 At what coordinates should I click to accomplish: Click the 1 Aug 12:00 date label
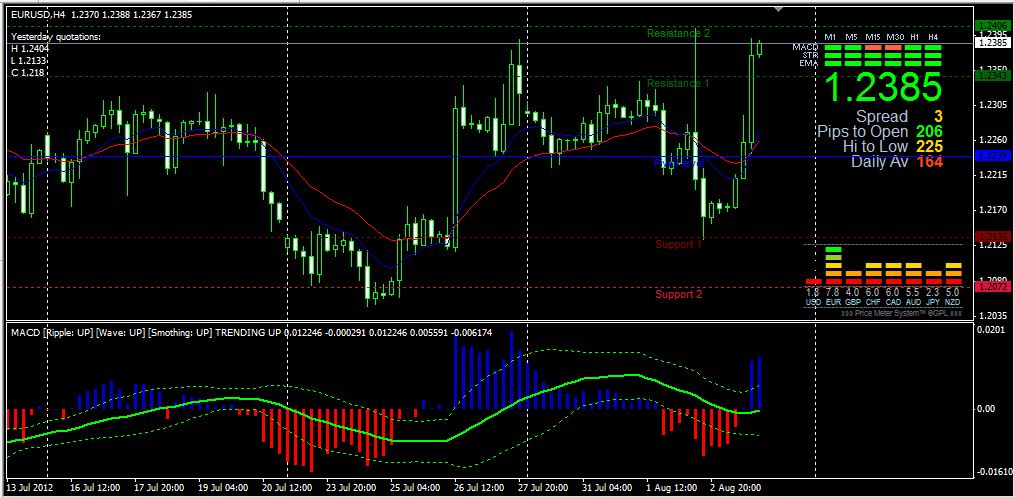coord(673,487)
